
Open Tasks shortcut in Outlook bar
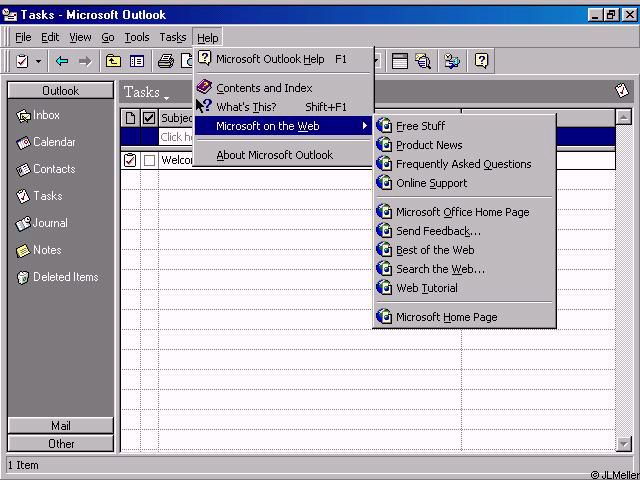pos(39,196)
